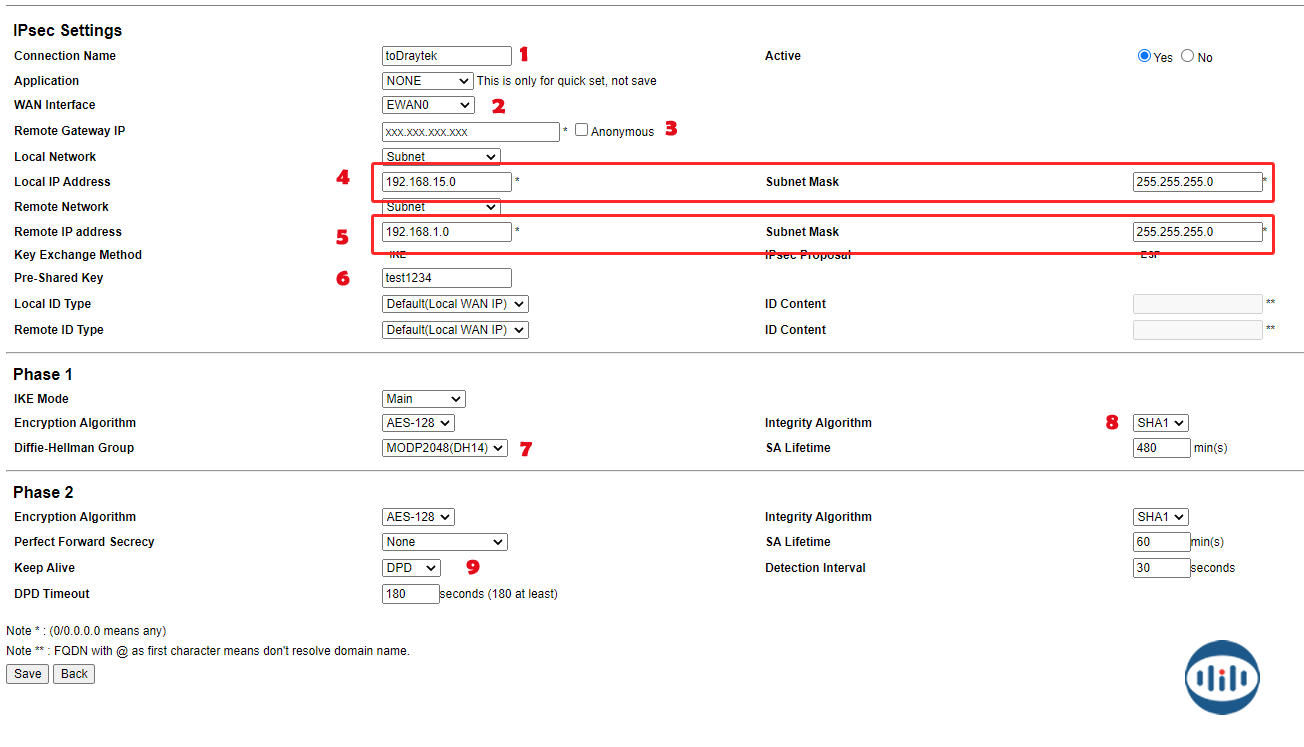Focus the Remote Gateway IP field

470,132
